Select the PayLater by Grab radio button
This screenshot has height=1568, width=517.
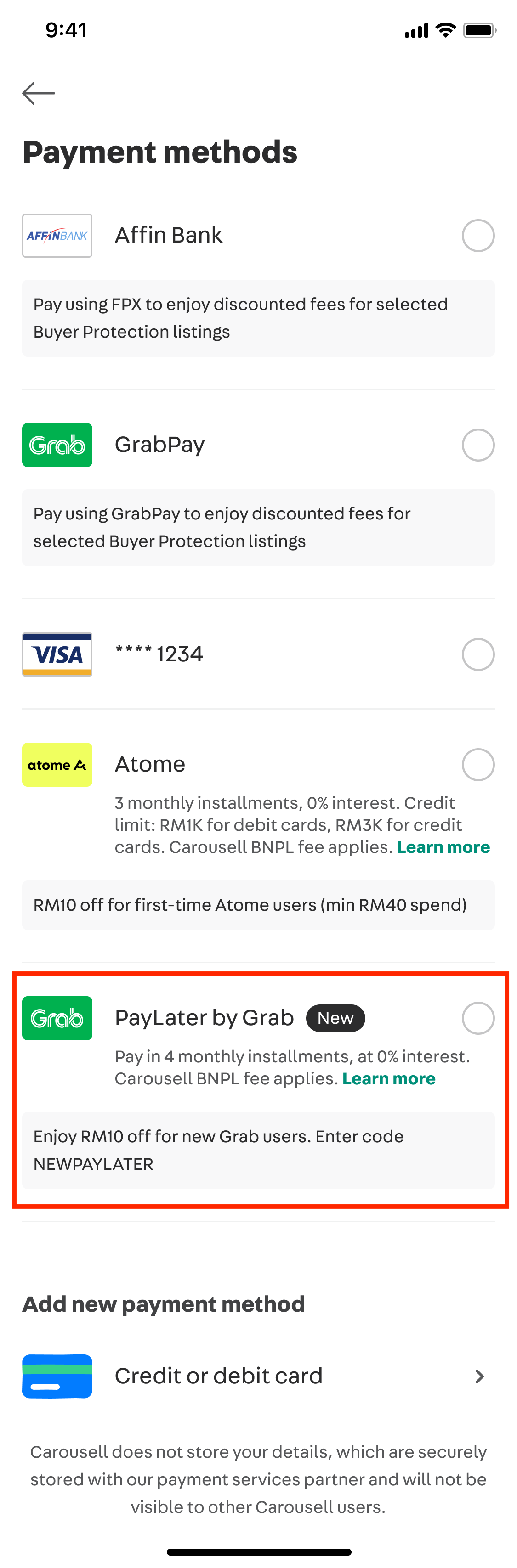point(478,1018)
